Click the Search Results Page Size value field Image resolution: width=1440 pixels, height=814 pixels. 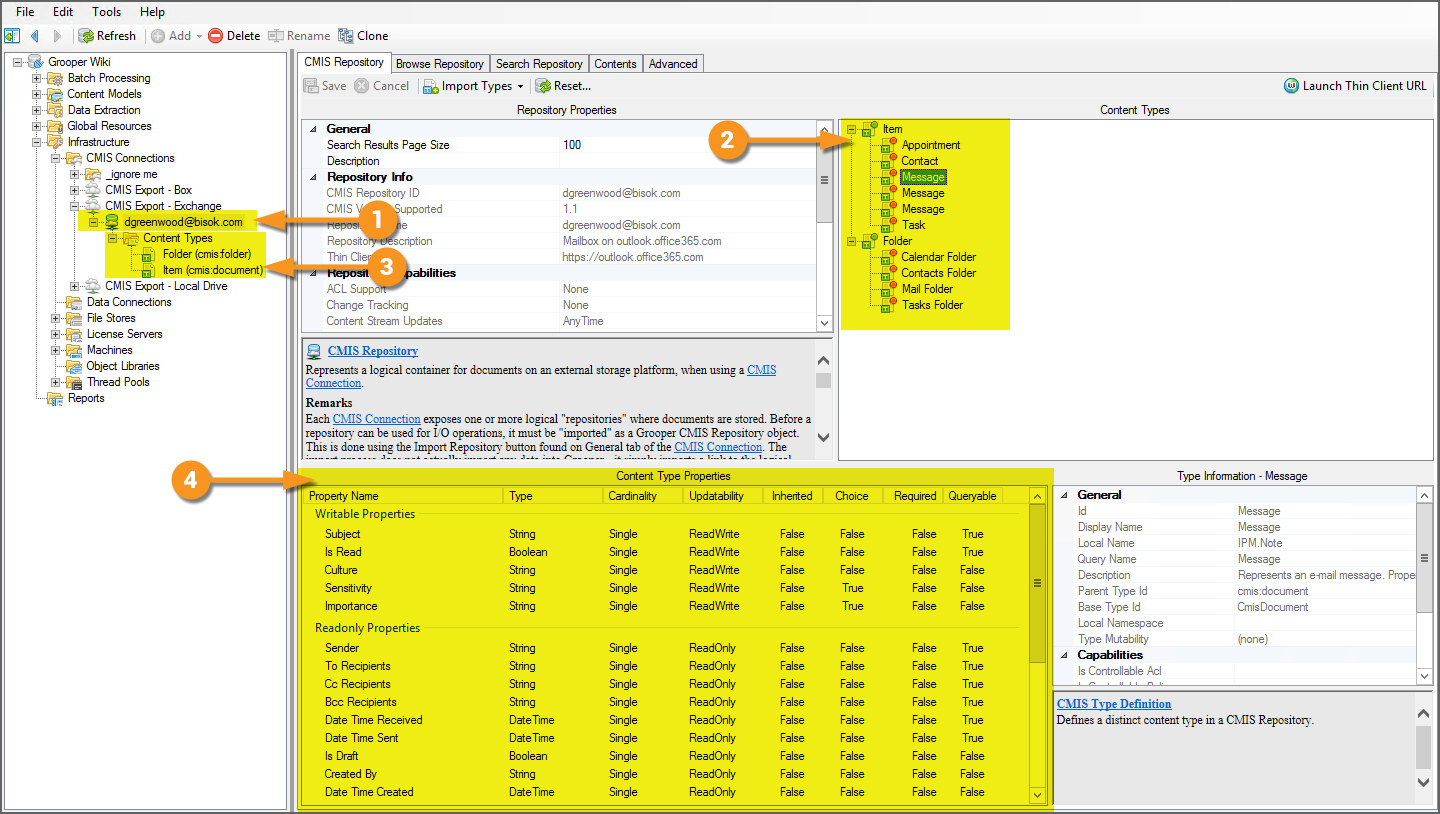point(688,145)
